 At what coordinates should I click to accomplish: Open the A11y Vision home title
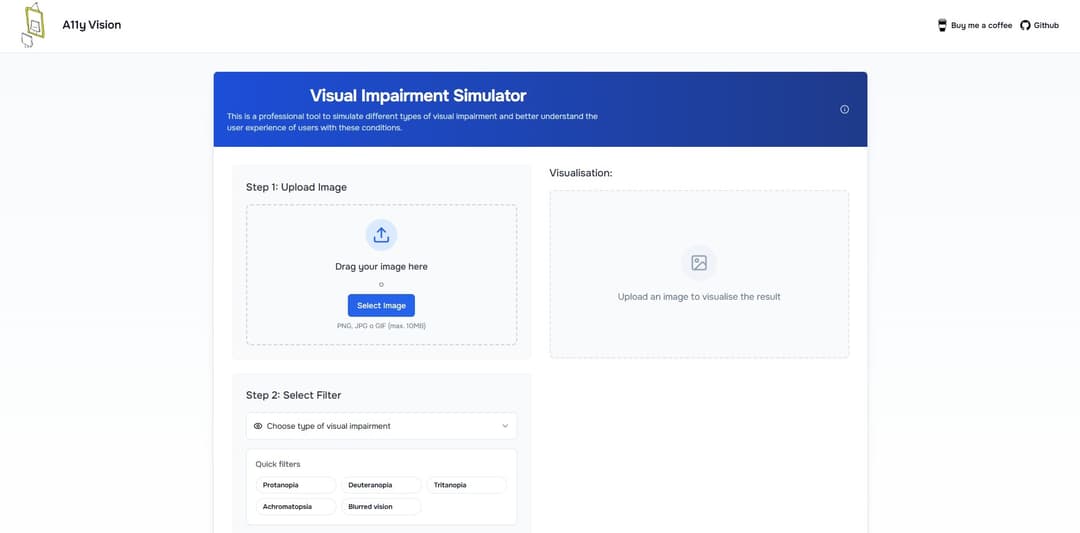(x=91, y=25)
